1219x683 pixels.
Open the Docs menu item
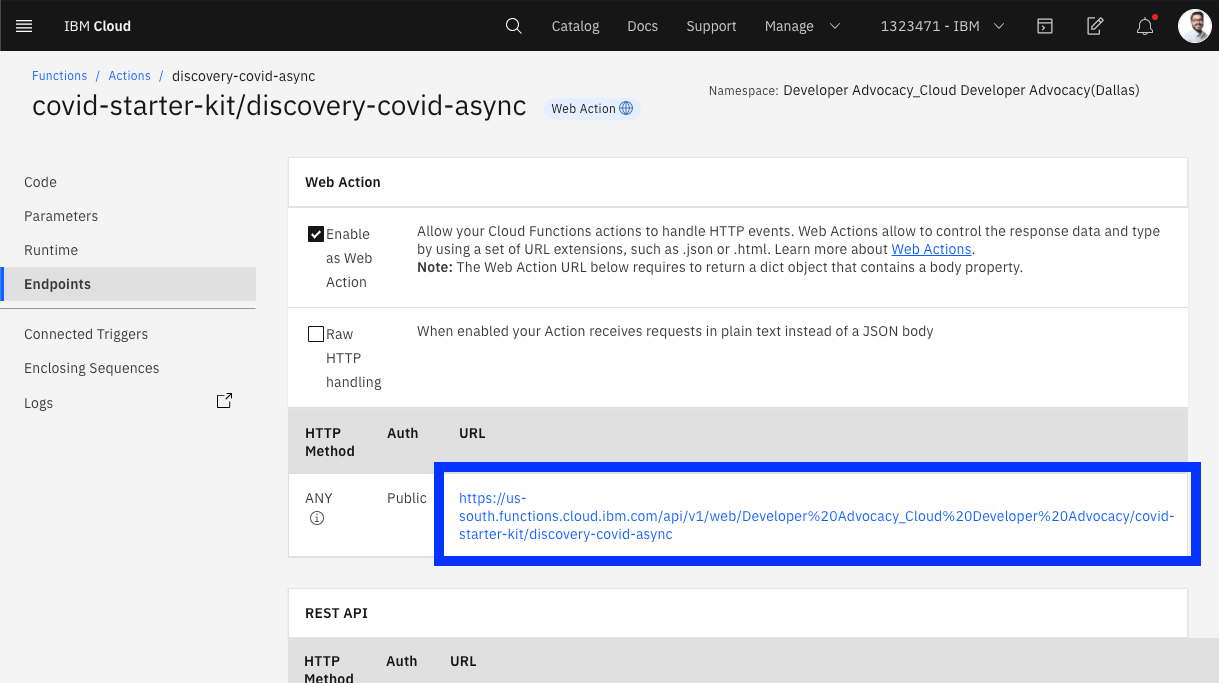[643, 26]
